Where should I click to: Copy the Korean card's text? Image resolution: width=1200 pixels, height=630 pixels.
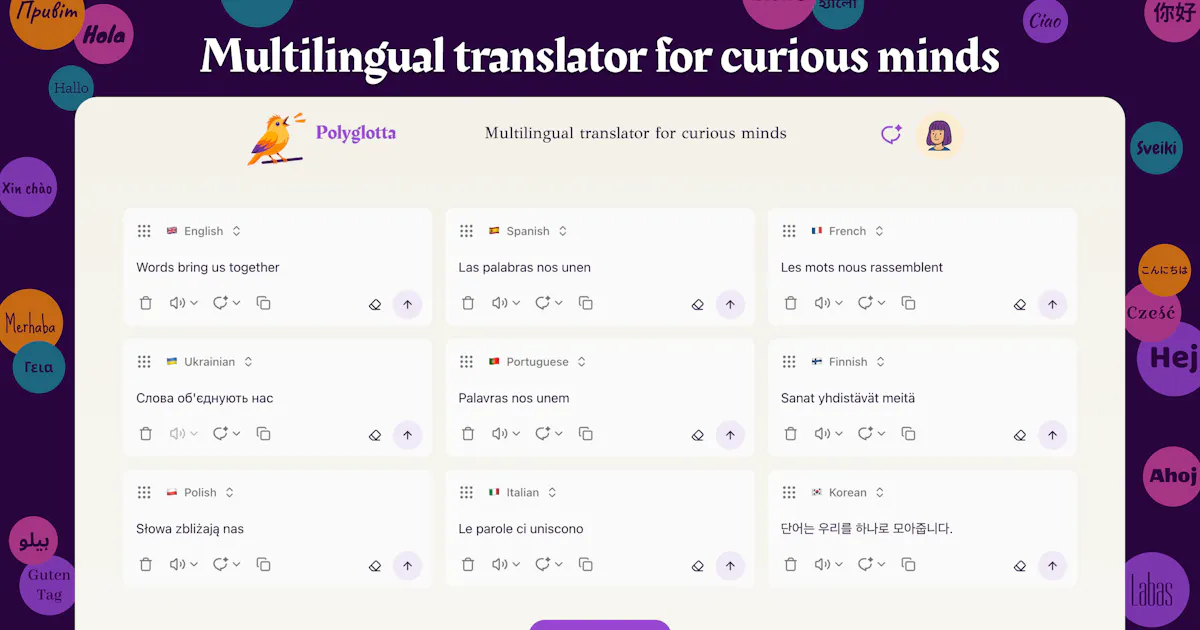click(x=908, y=565)
